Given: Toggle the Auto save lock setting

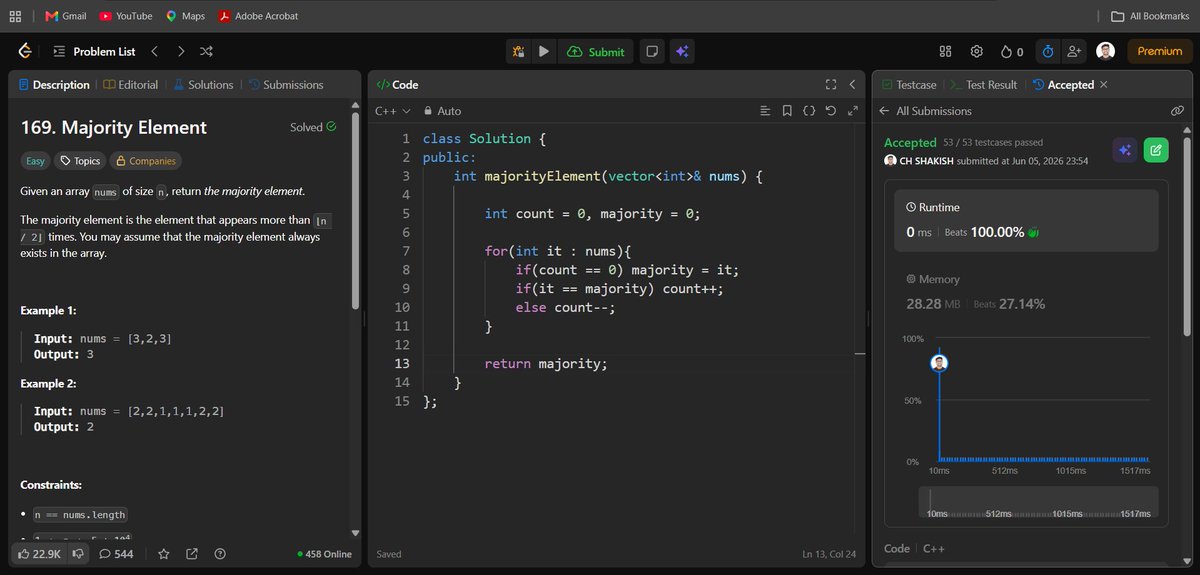Looking at the screenshot, I should [443, 111].
